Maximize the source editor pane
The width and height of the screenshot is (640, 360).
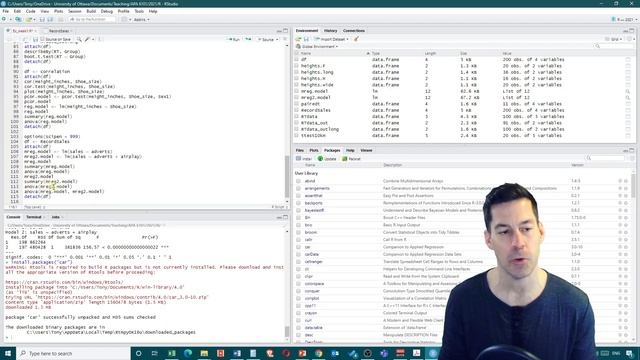[285, 31]
